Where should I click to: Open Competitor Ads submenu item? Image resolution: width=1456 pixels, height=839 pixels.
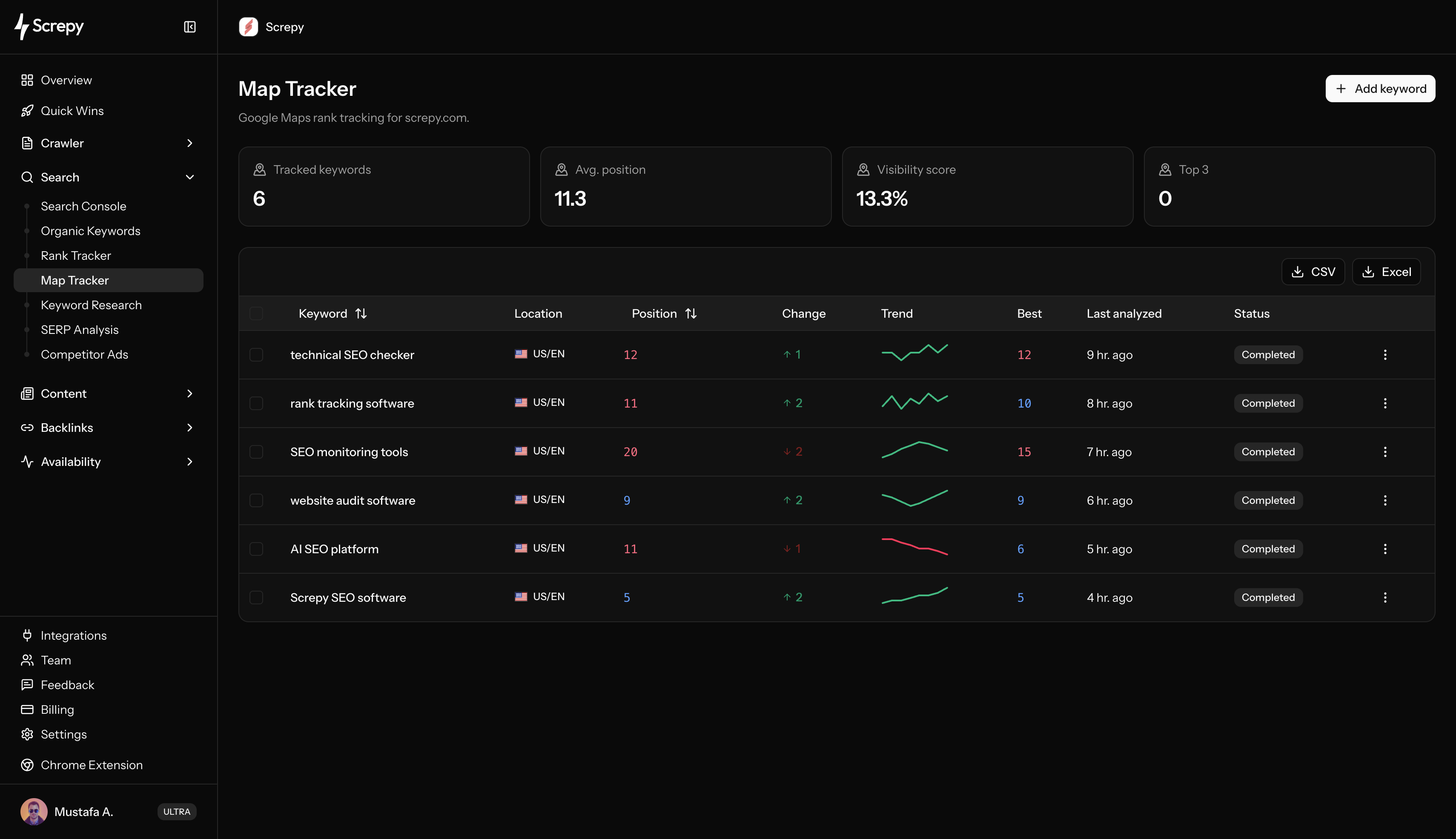click(85, 354)
